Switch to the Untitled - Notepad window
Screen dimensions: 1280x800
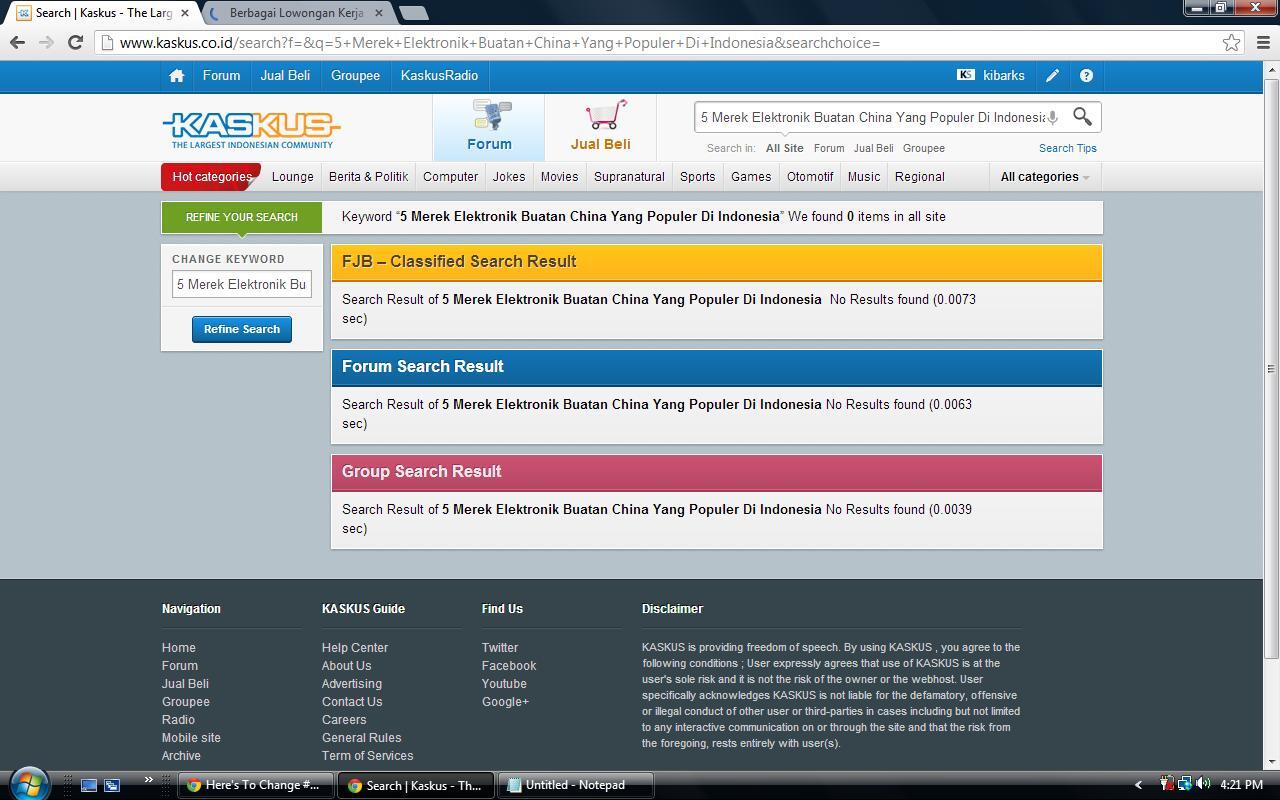[x=575, y=785]
